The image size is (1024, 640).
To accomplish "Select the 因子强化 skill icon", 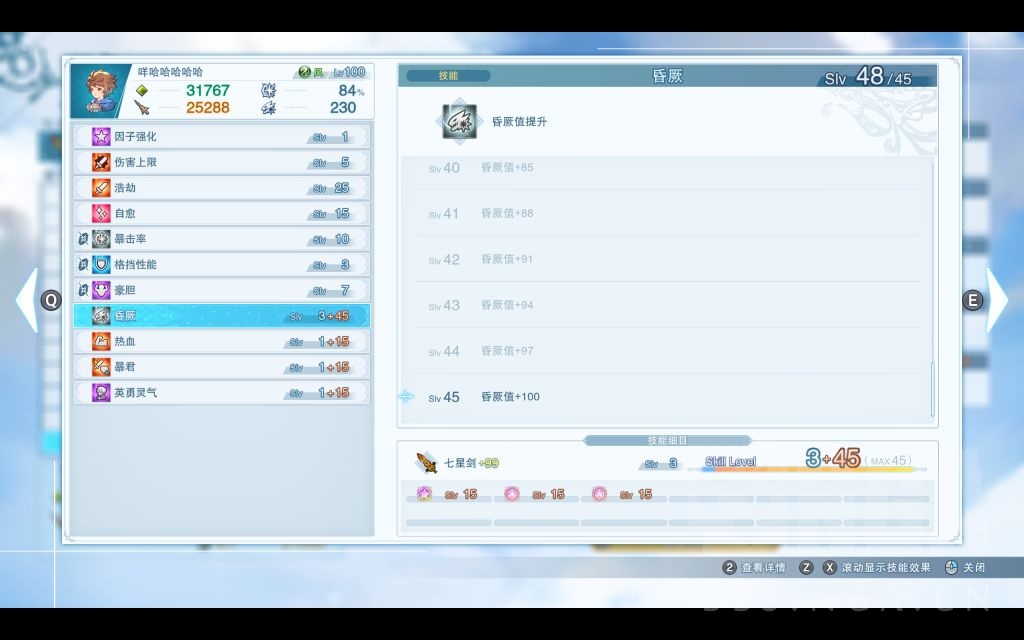I will pos(100,137).
